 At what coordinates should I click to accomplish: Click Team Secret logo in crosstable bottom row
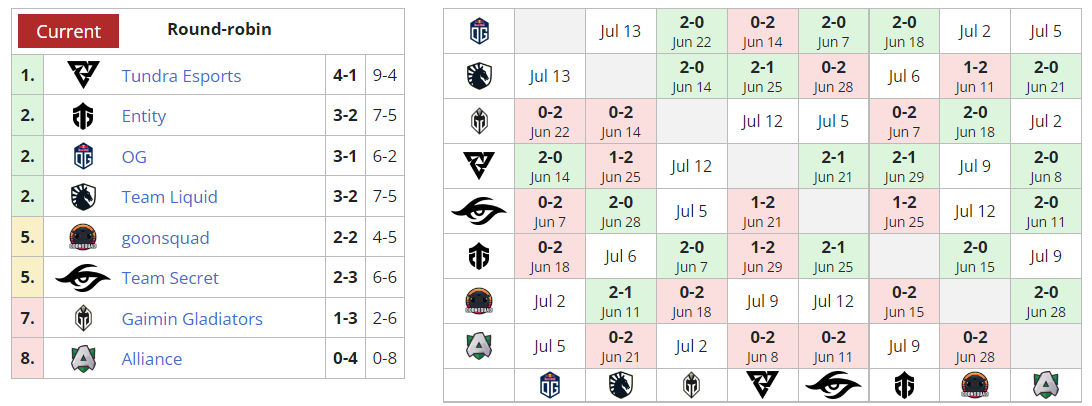pyautogui.click(x=833, y=386)
